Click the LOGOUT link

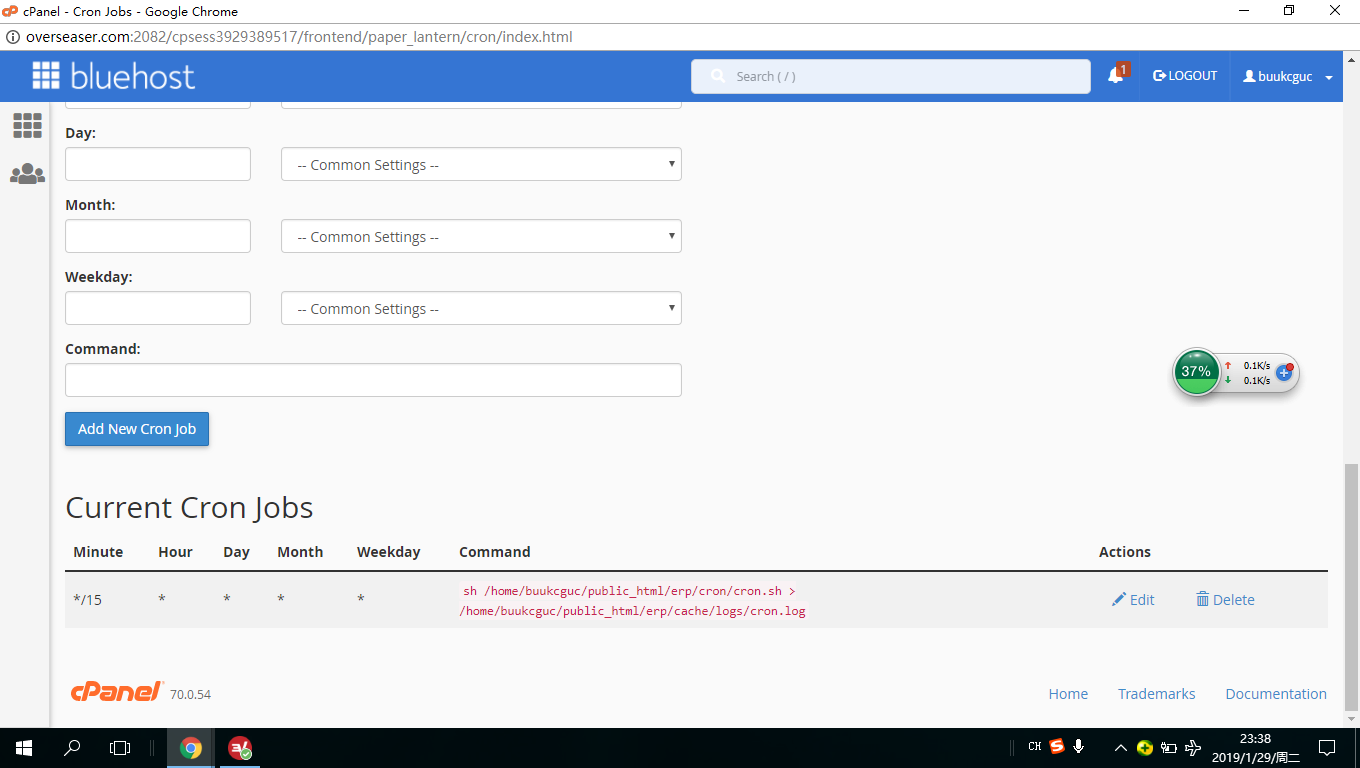[1185, 76]
